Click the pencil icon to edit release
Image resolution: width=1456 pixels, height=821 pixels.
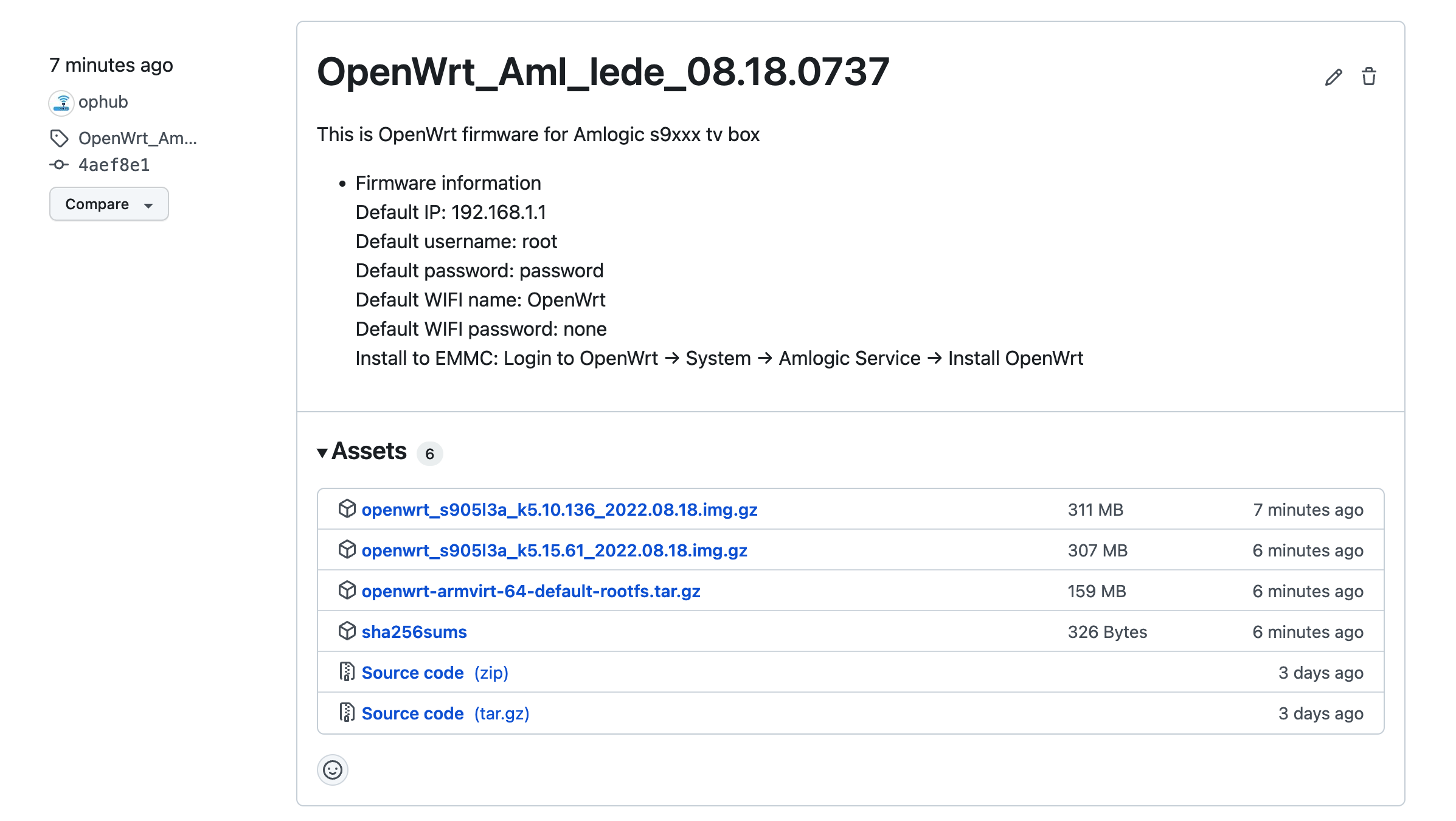1333,76
